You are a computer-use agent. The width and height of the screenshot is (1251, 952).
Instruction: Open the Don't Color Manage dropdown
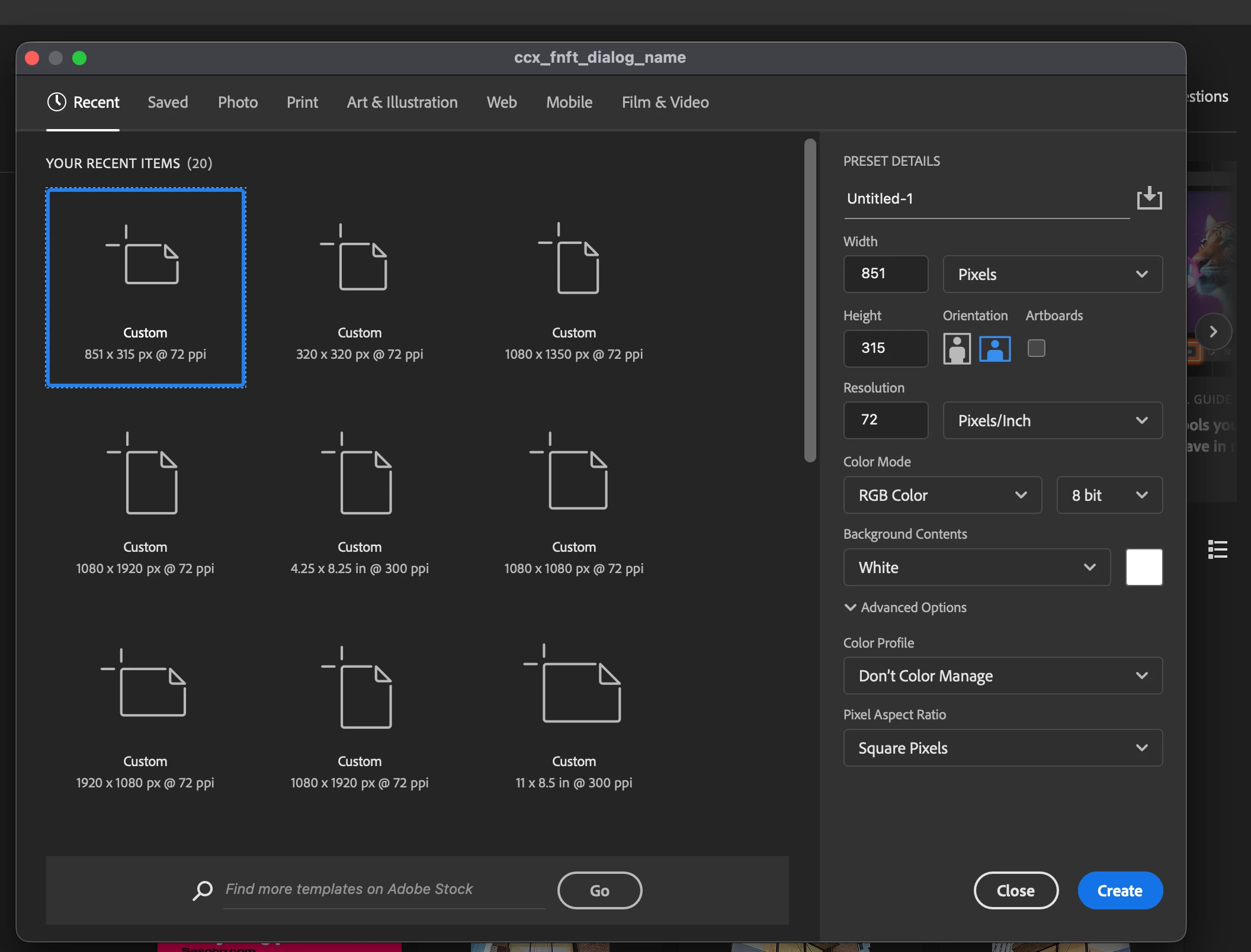(x=1002, y=676)
